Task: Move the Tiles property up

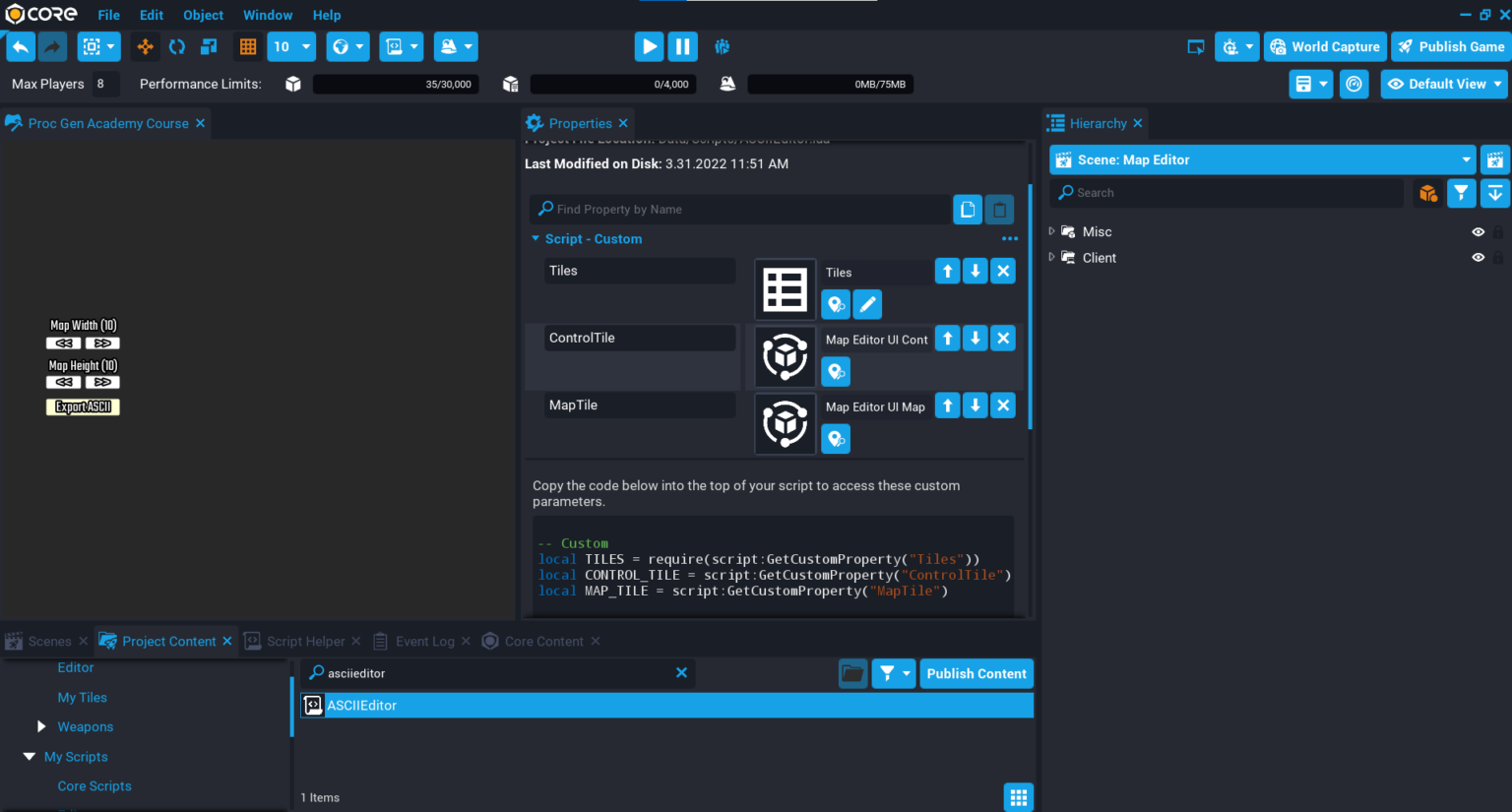Action: 947,271
